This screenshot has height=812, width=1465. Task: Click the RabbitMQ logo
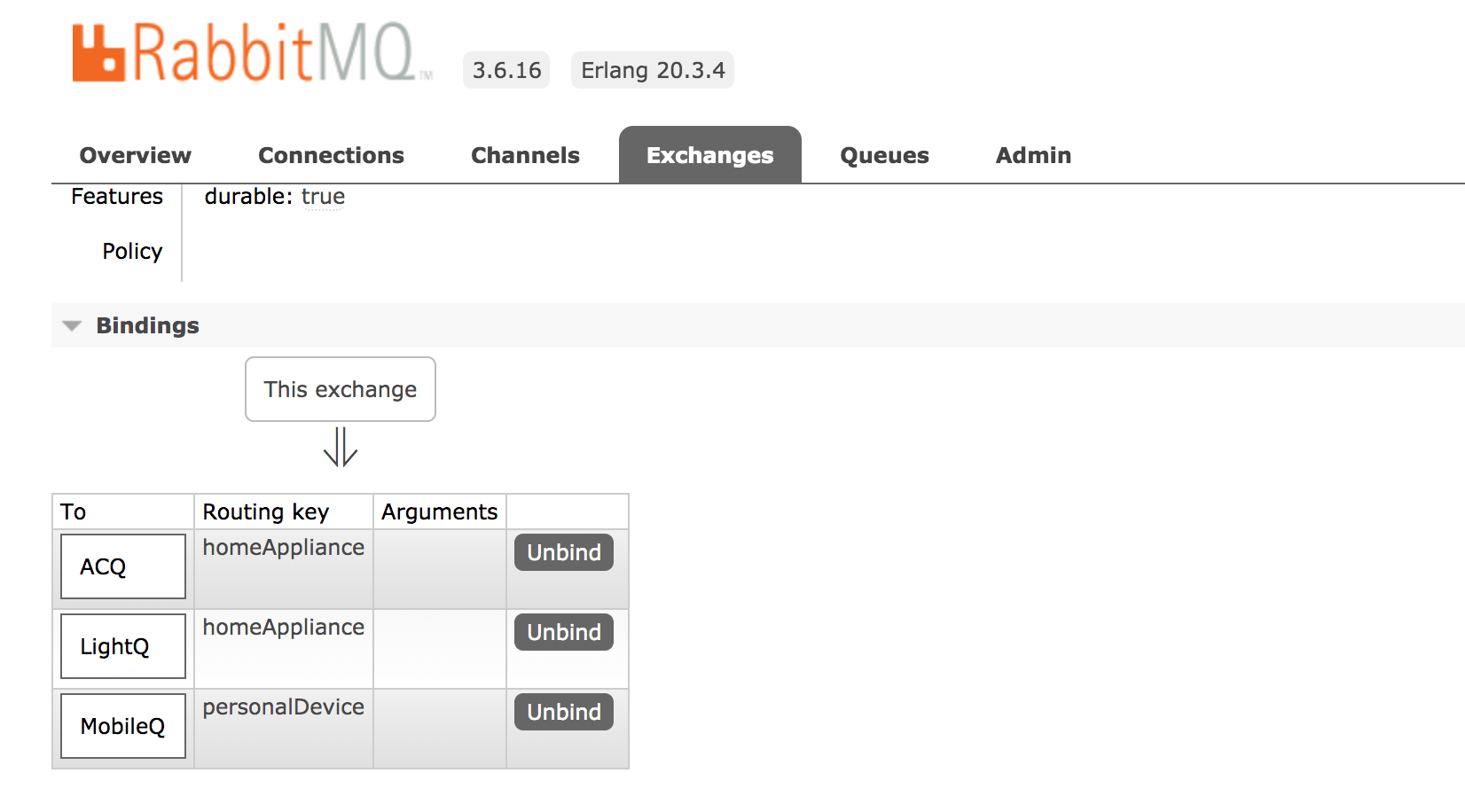pos(248,53)
